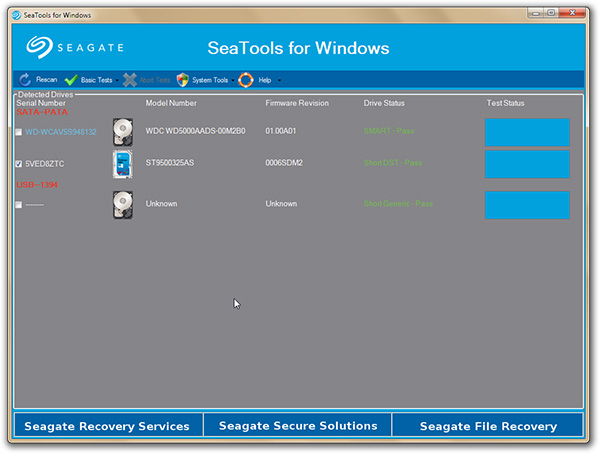Click the Unknown USB drive icon
The height and width of the screenshot is (454, 600).
click(x=123, y=205)
